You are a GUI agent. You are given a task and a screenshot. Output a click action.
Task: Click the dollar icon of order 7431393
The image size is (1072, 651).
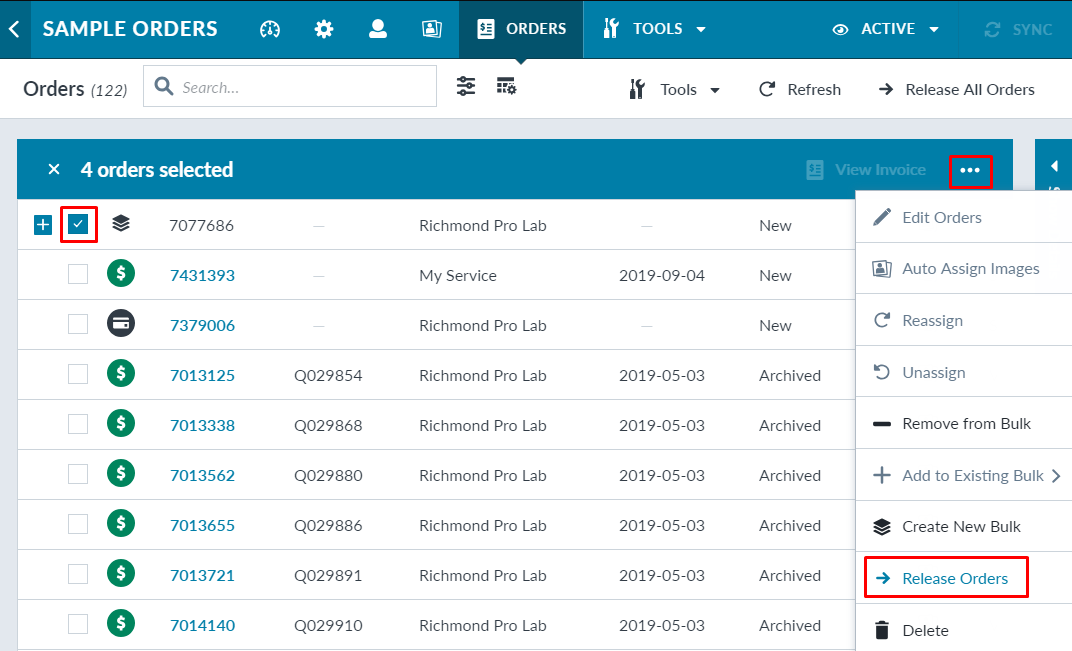[121, 274]
